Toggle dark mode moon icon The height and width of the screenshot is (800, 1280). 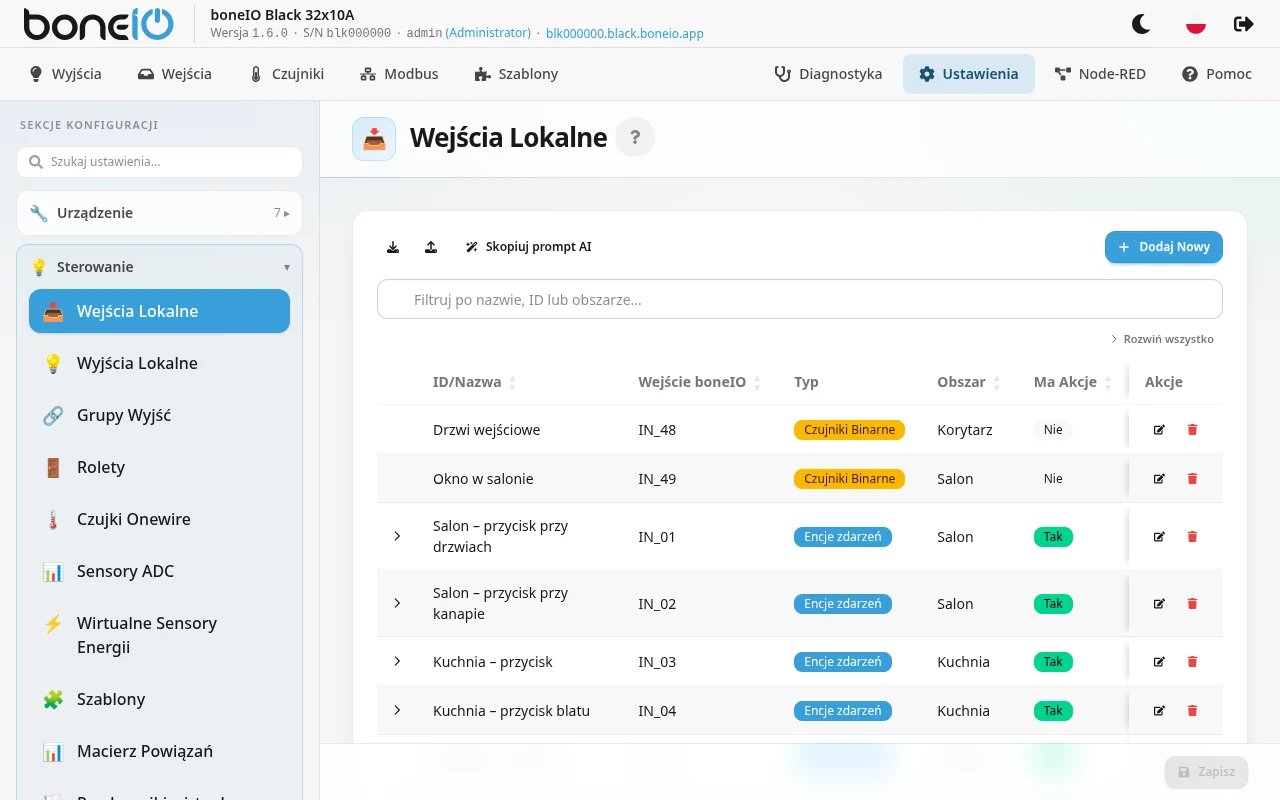pos(1141,24)
